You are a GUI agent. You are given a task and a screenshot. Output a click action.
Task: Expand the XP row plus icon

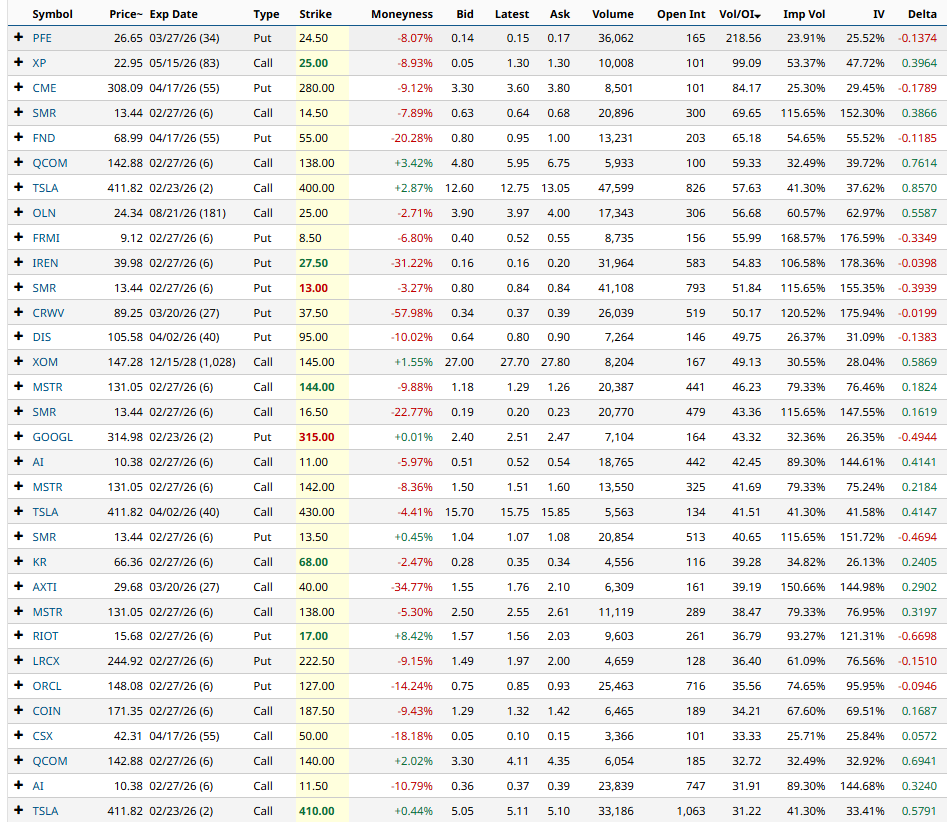[x=19, y=62]
